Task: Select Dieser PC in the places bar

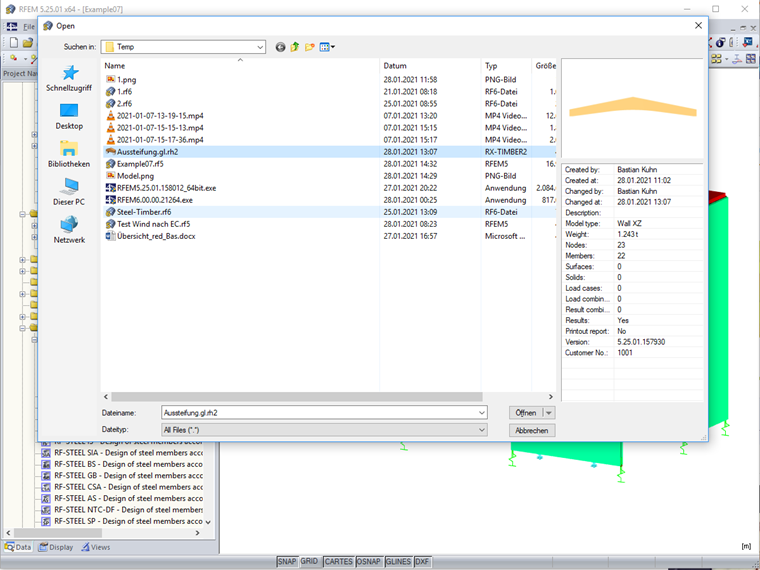Action: pos(69,192)
